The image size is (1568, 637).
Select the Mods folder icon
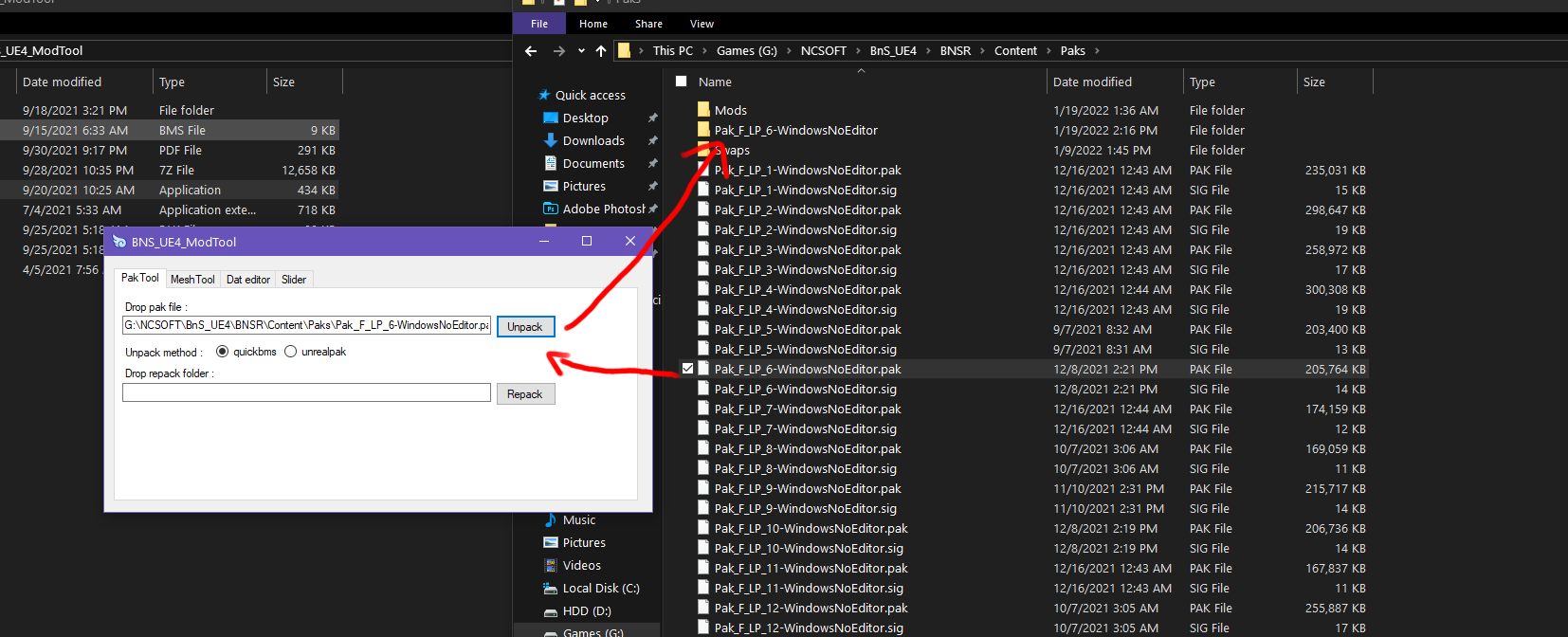[703, 110]
